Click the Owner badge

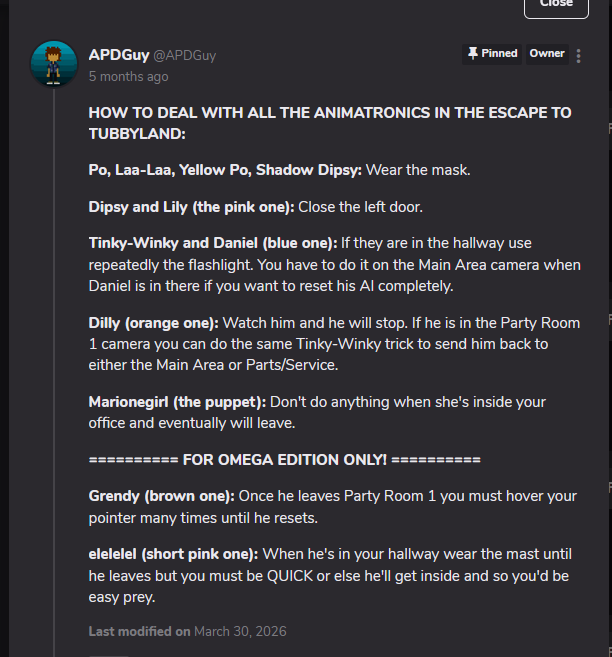547,54
